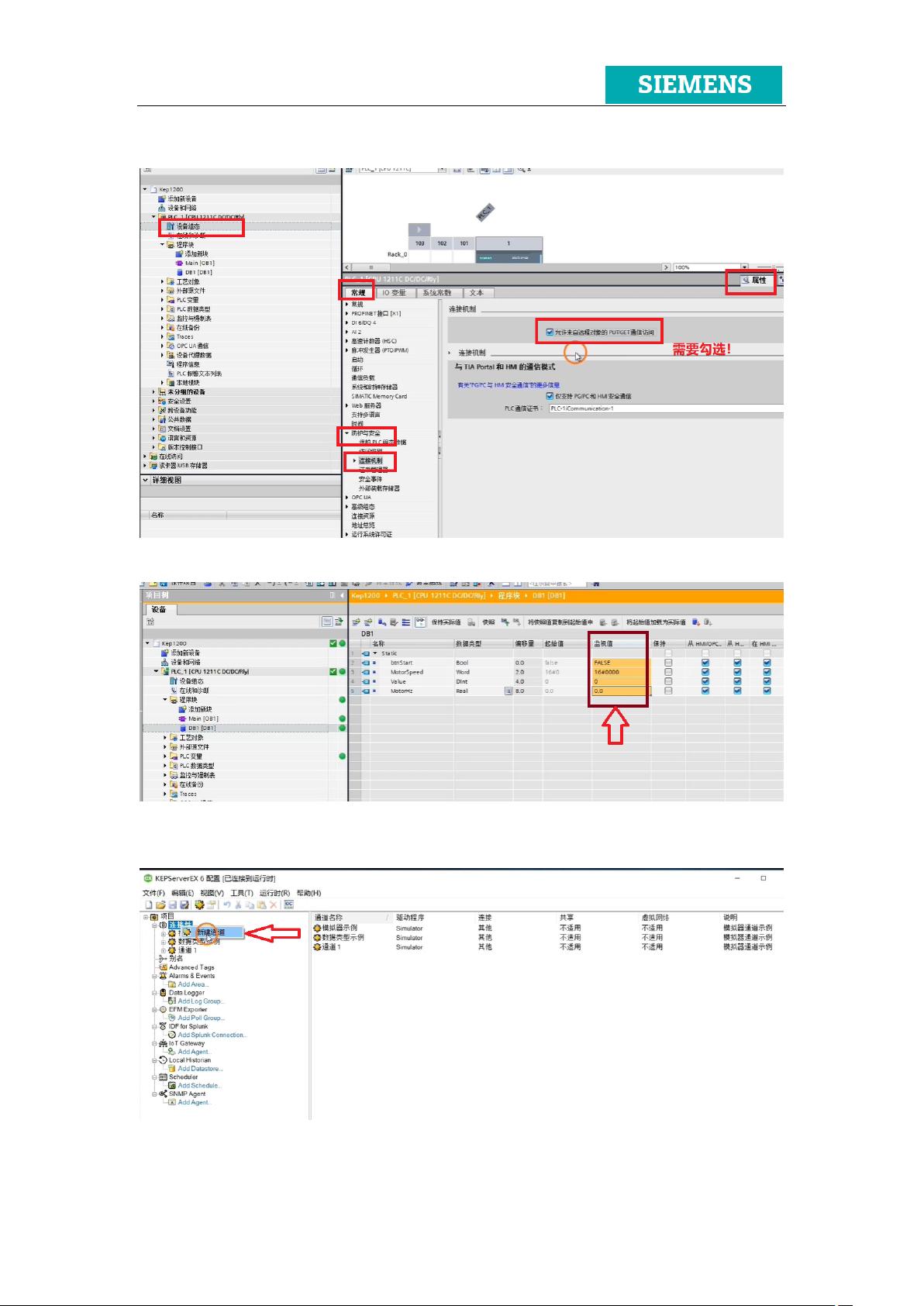Toggle 从 HMI/OPC checkbox for Value row

pos(705,681)
